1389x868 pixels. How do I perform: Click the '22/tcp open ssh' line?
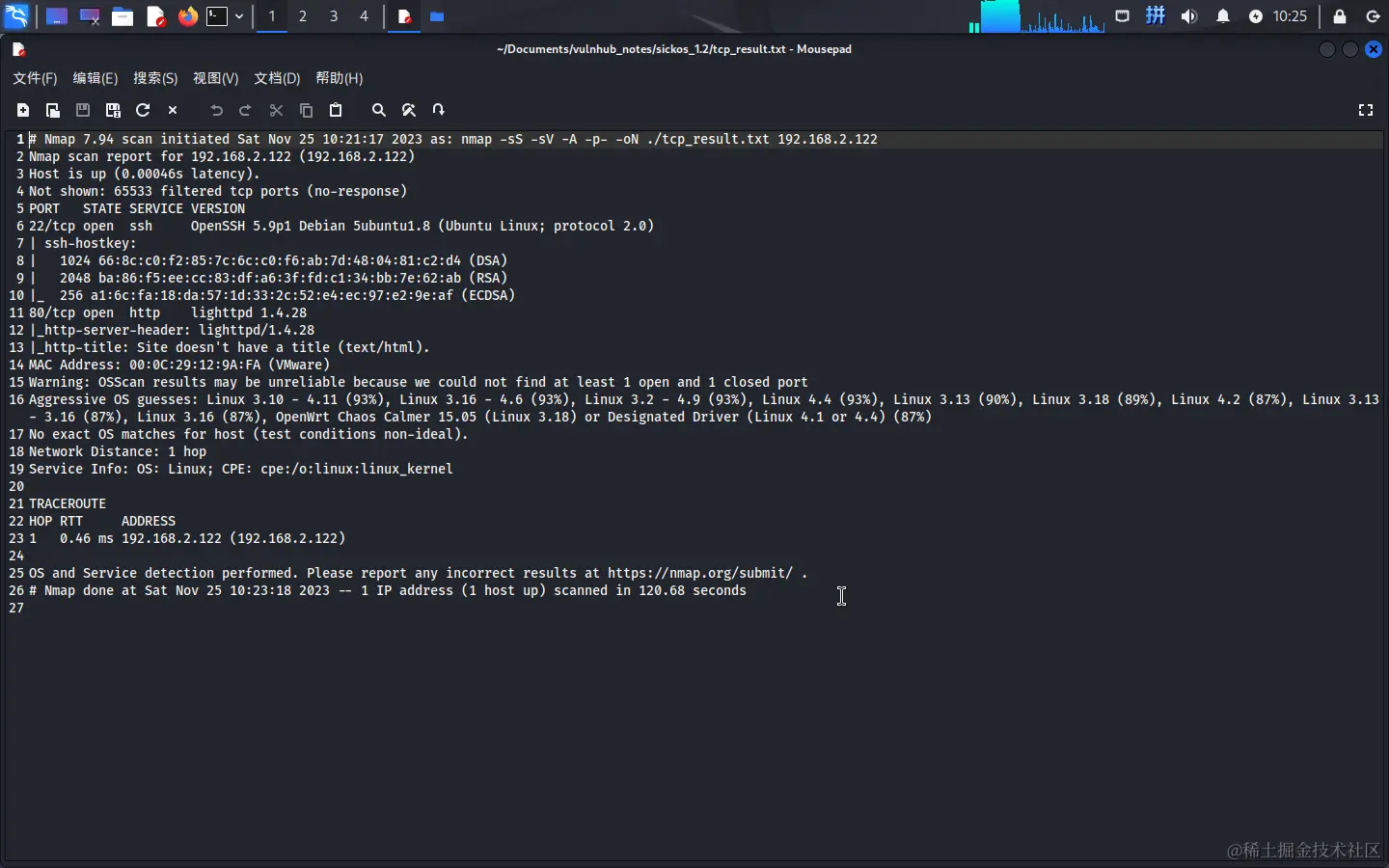(341, 226)
